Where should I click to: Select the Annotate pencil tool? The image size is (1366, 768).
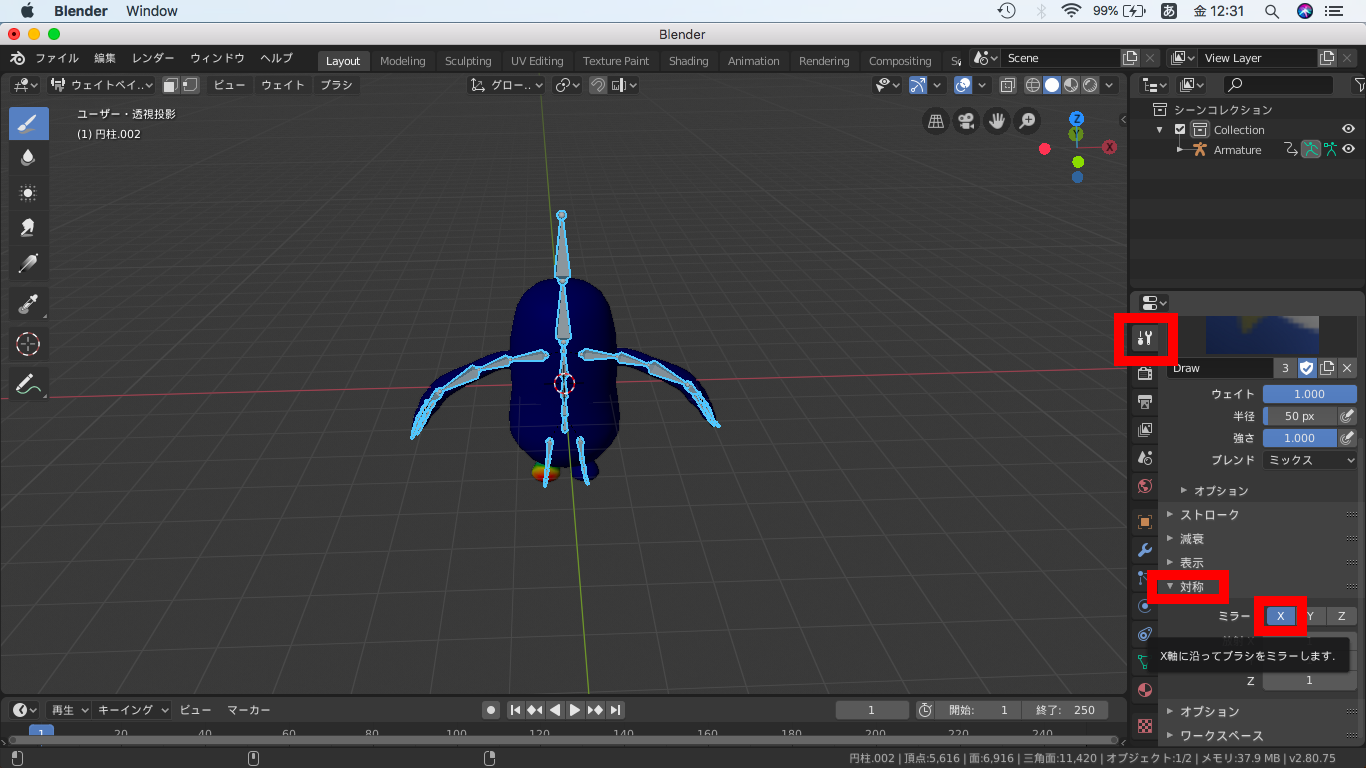coord(28,384)
